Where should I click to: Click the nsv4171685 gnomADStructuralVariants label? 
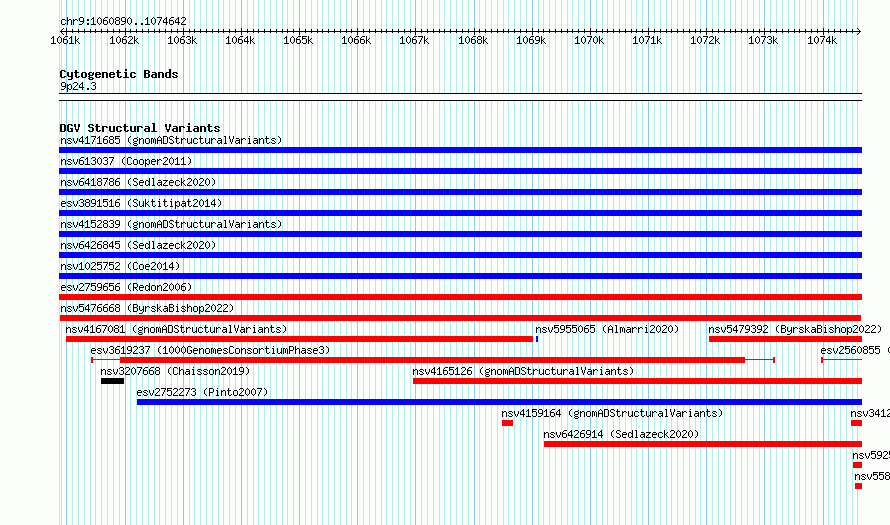(x=171, y=140)
